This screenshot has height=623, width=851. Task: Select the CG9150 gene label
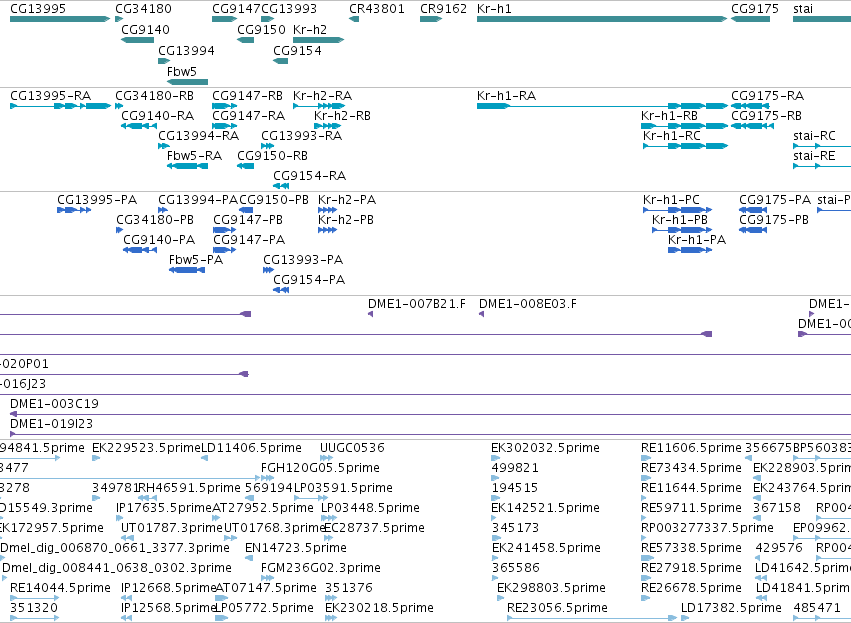click(262, 30)
